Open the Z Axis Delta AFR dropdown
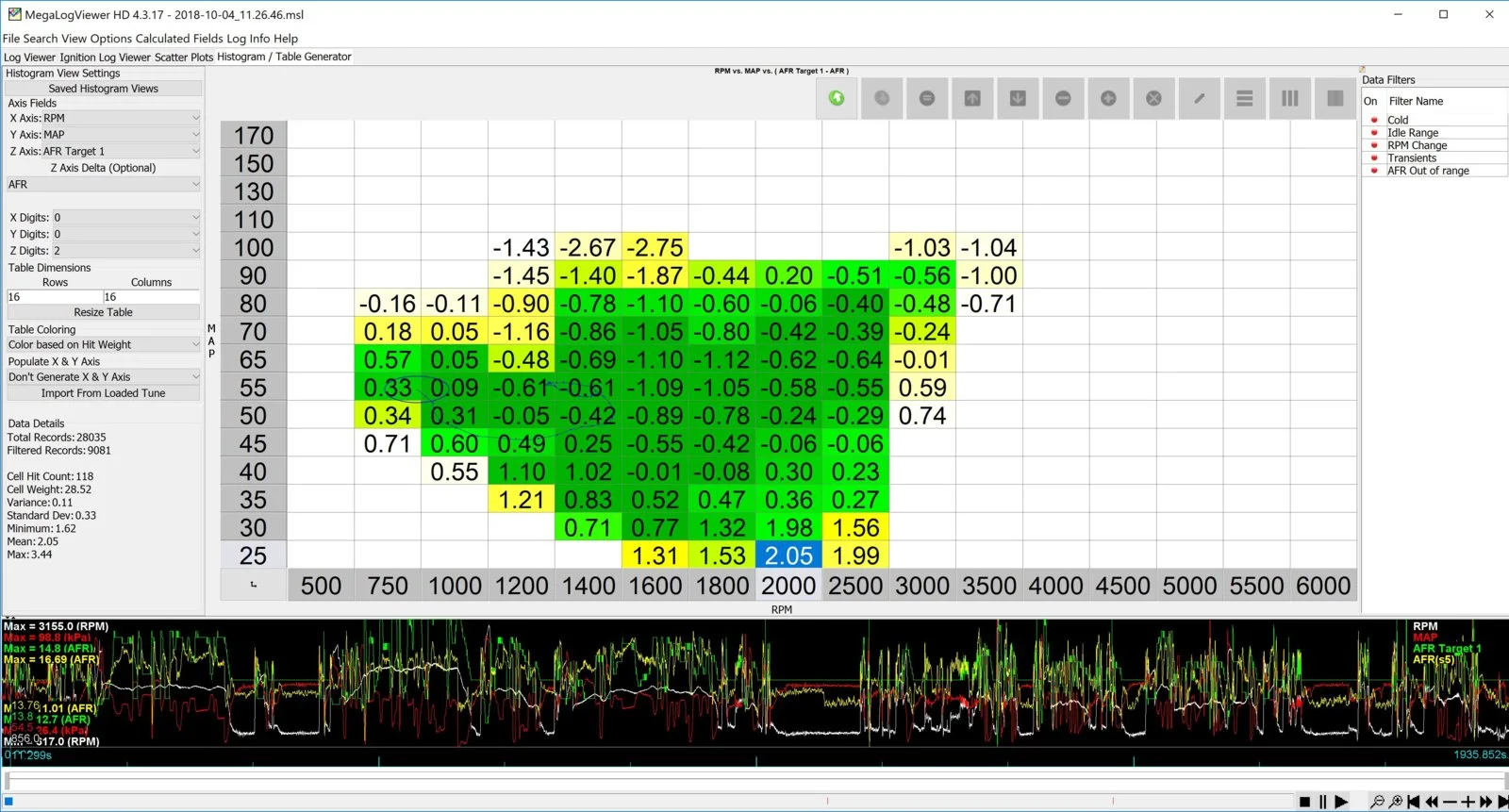 pos(104,184)
